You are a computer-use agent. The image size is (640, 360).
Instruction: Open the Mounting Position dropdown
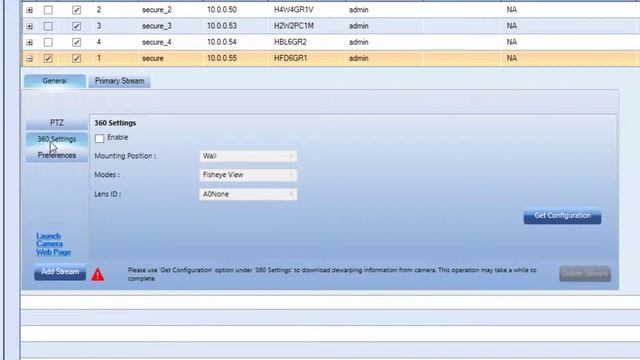coord(248,156)
